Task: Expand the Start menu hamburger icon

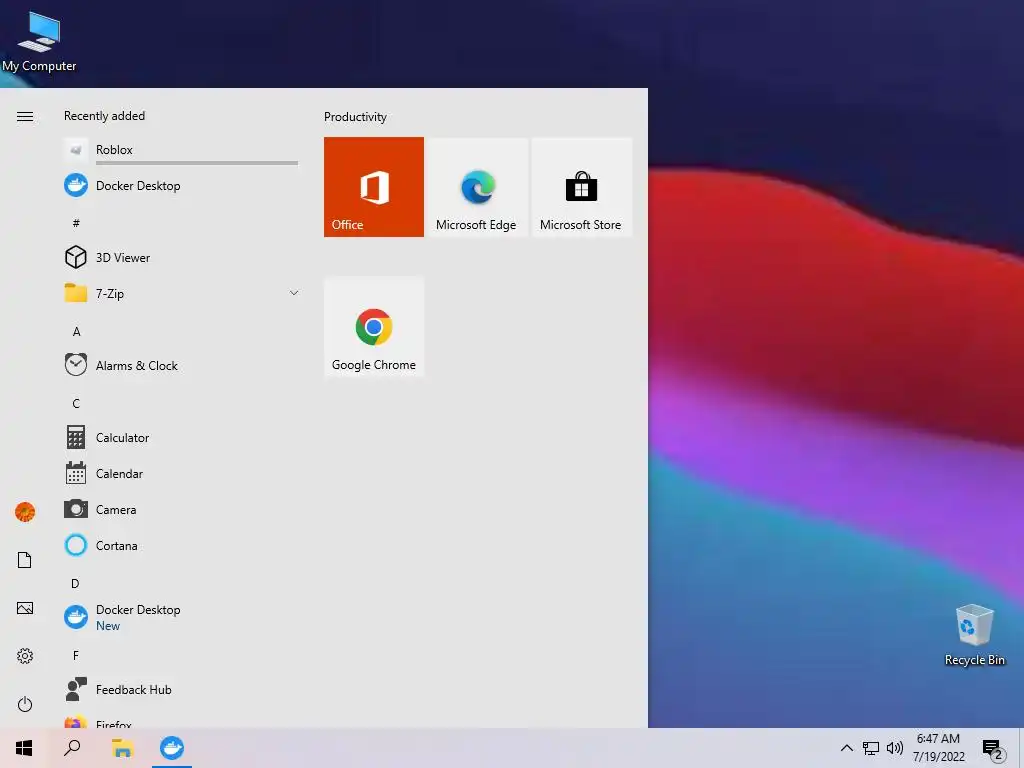Action: (25, 116)
